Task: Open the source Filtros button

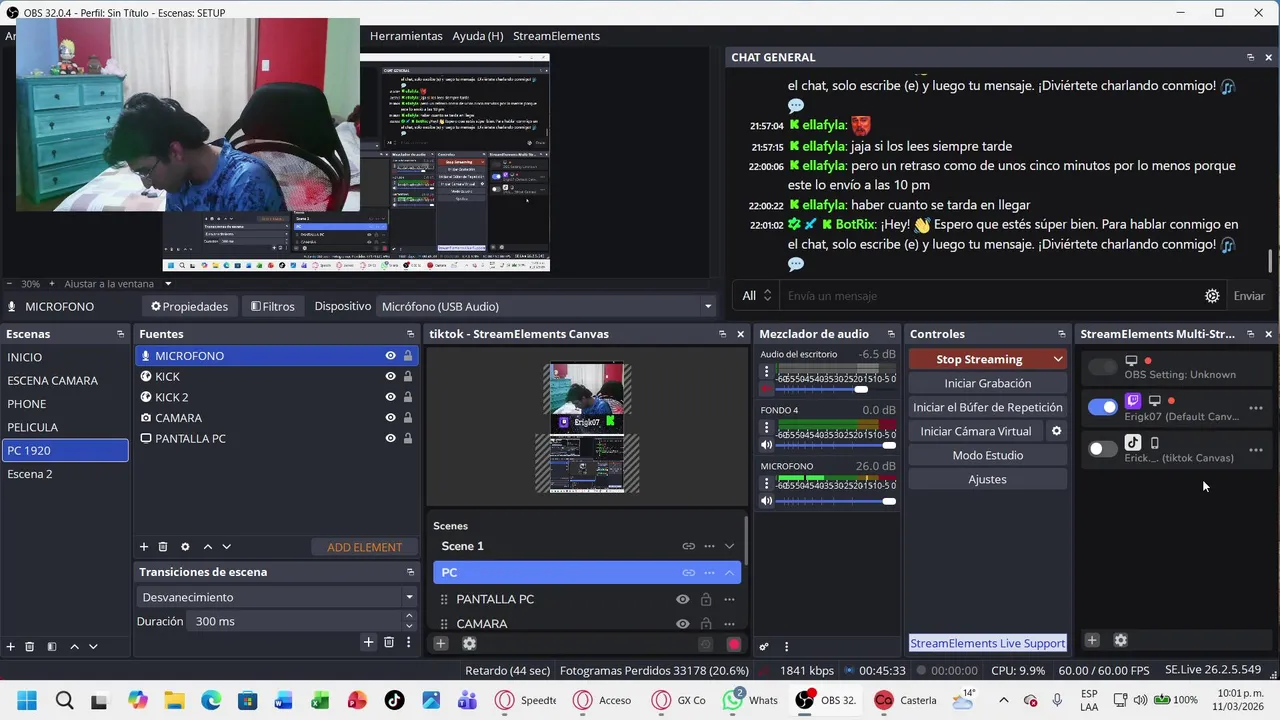Action: click(272, 306)
